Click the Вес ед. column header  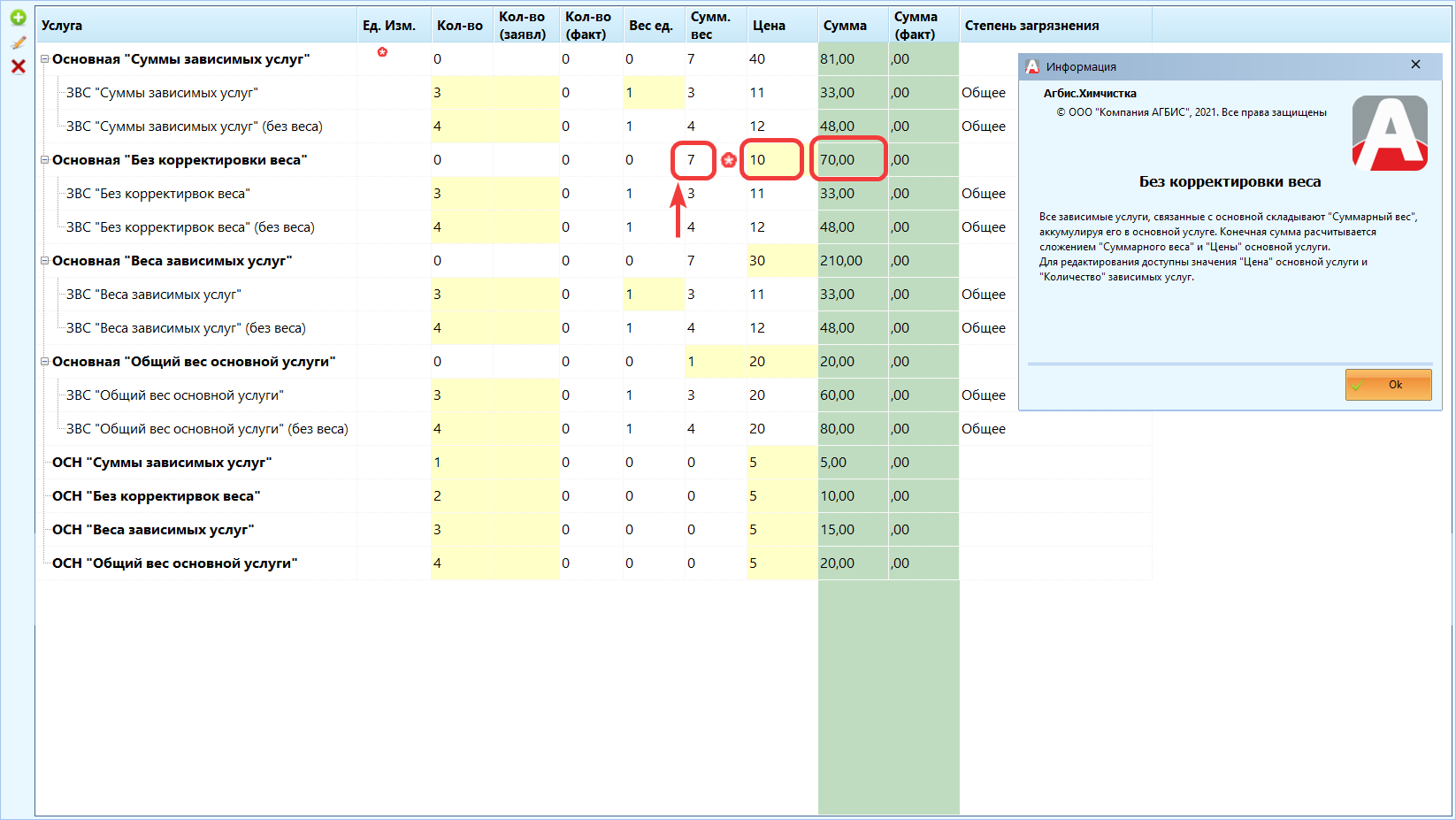coord(654,25)
